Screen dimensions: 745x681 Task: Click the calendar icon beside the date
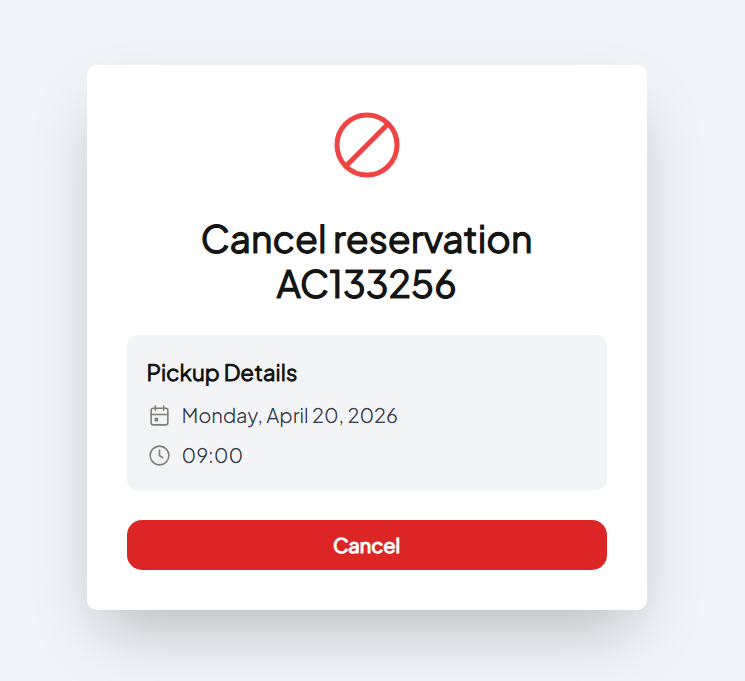tap(159, 416)
